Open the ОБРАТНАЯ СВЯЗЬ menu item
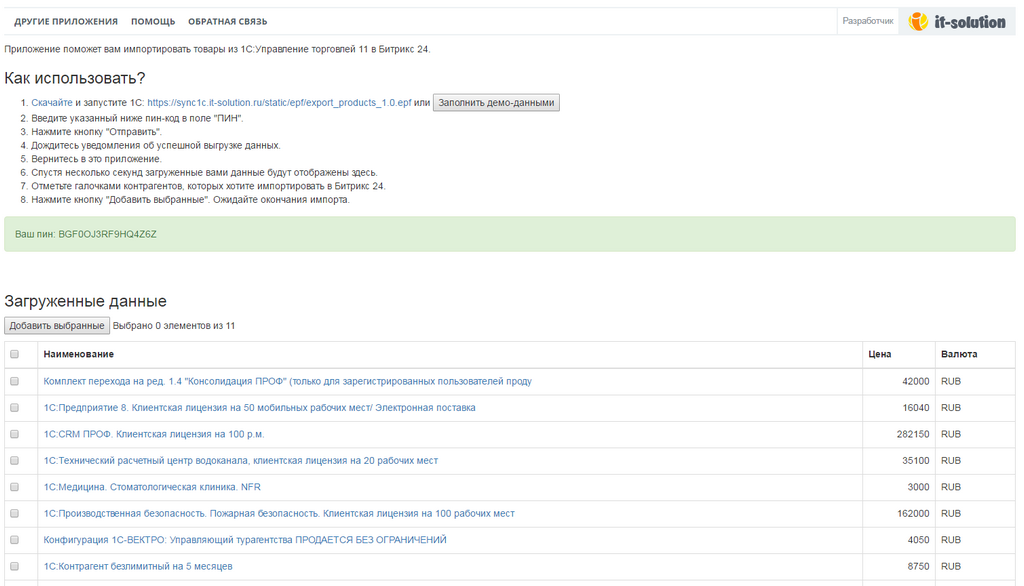 coord(227,22)
